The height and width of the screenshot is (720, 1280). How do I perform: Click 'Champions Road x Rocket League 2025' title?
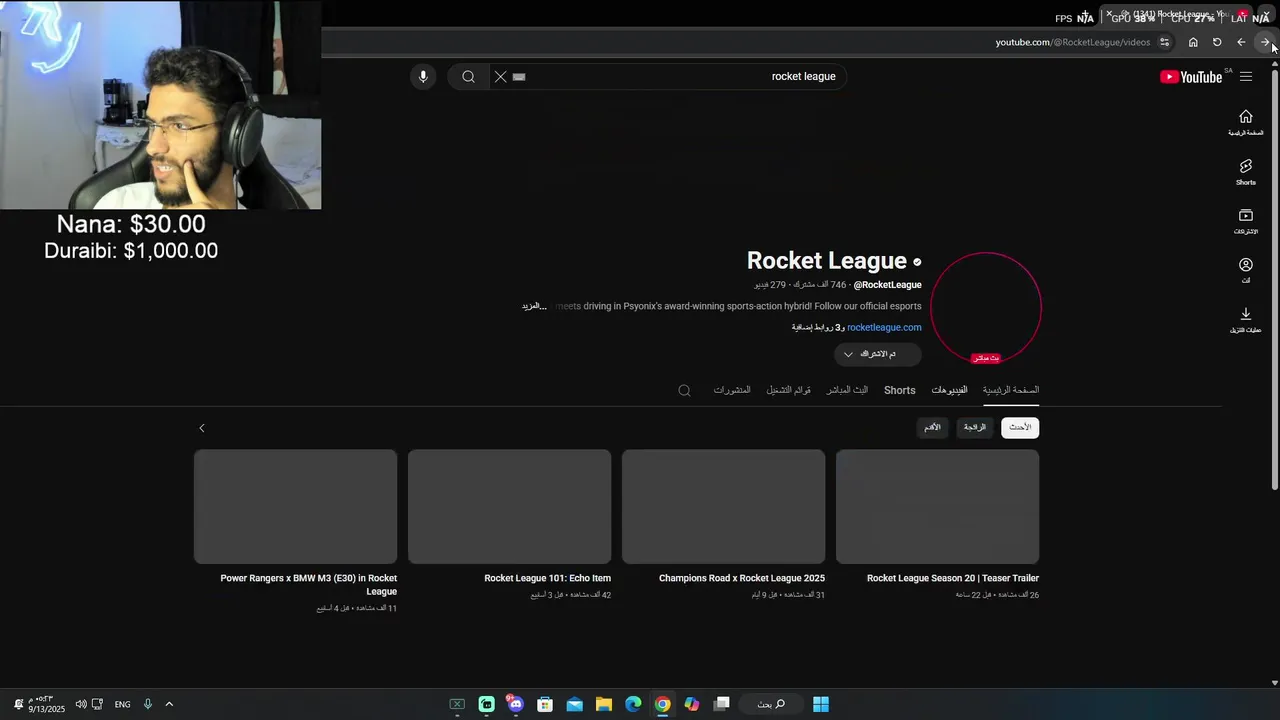742,578
